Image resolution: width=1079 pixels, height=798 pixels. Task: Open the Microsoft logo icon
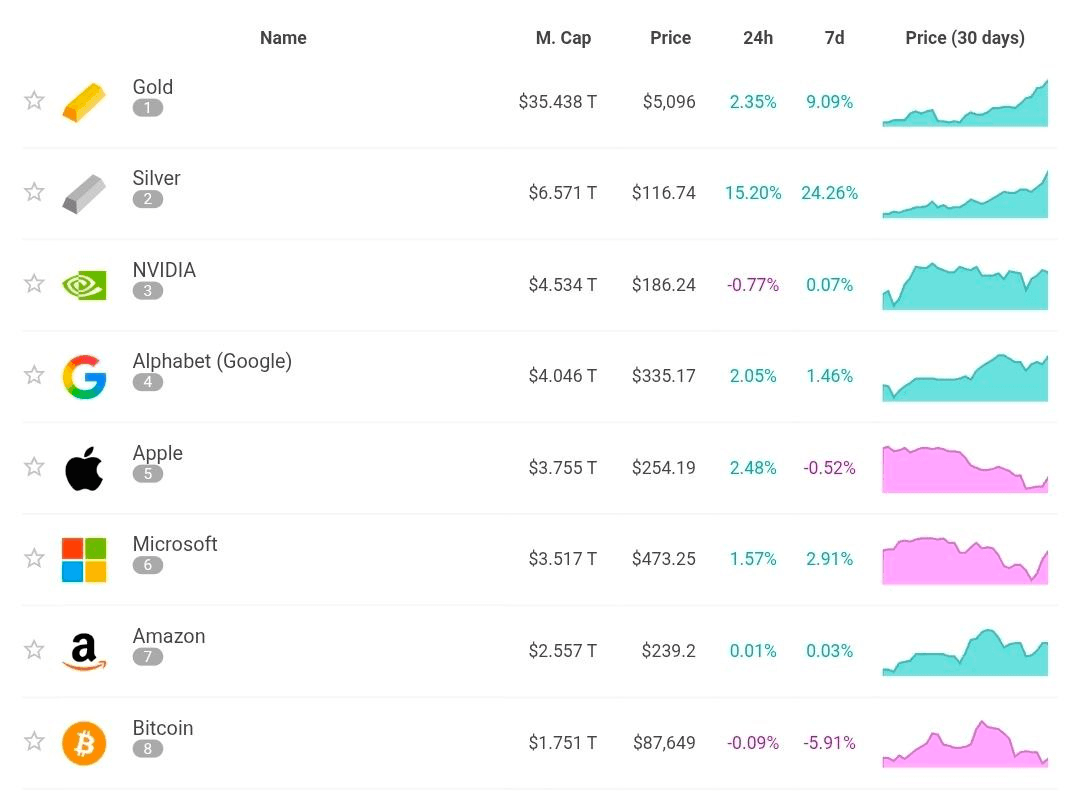pyautogui.click(x=84, y=560)
